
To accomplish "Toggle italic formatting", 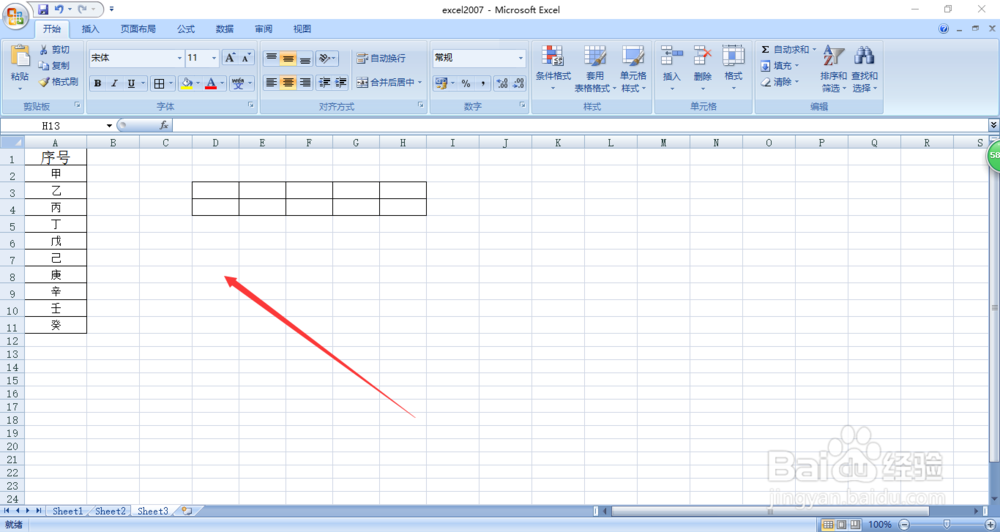I will click(114, 83).
